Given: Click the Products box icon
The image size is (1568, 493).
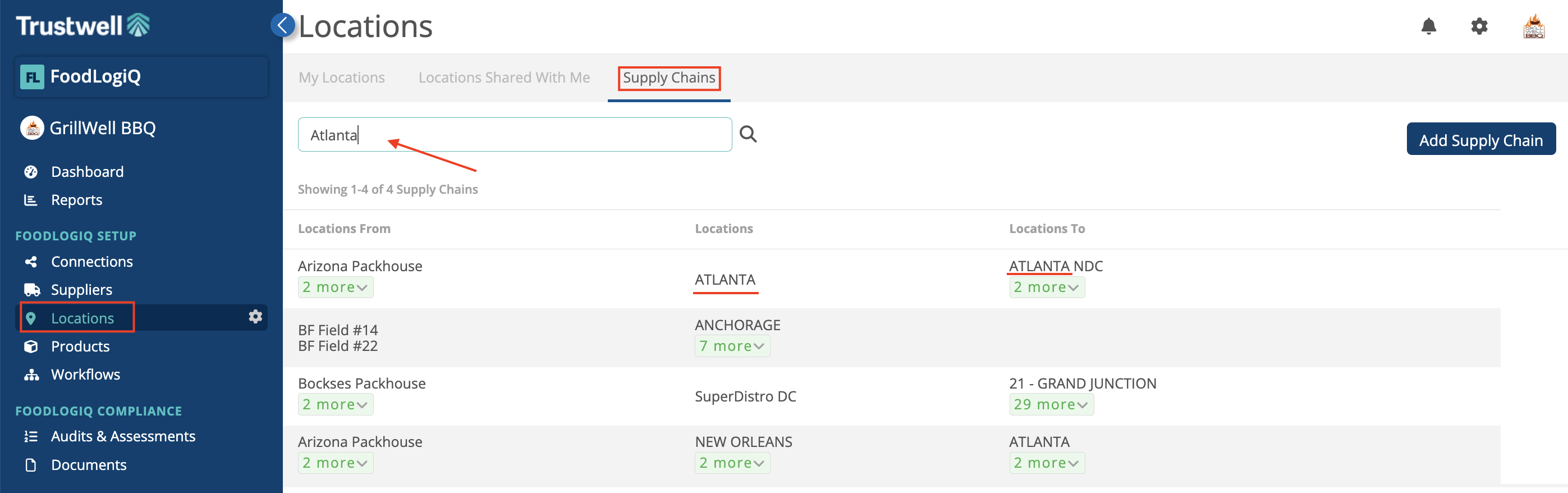Looking at the screenshot, I should 31,346.
